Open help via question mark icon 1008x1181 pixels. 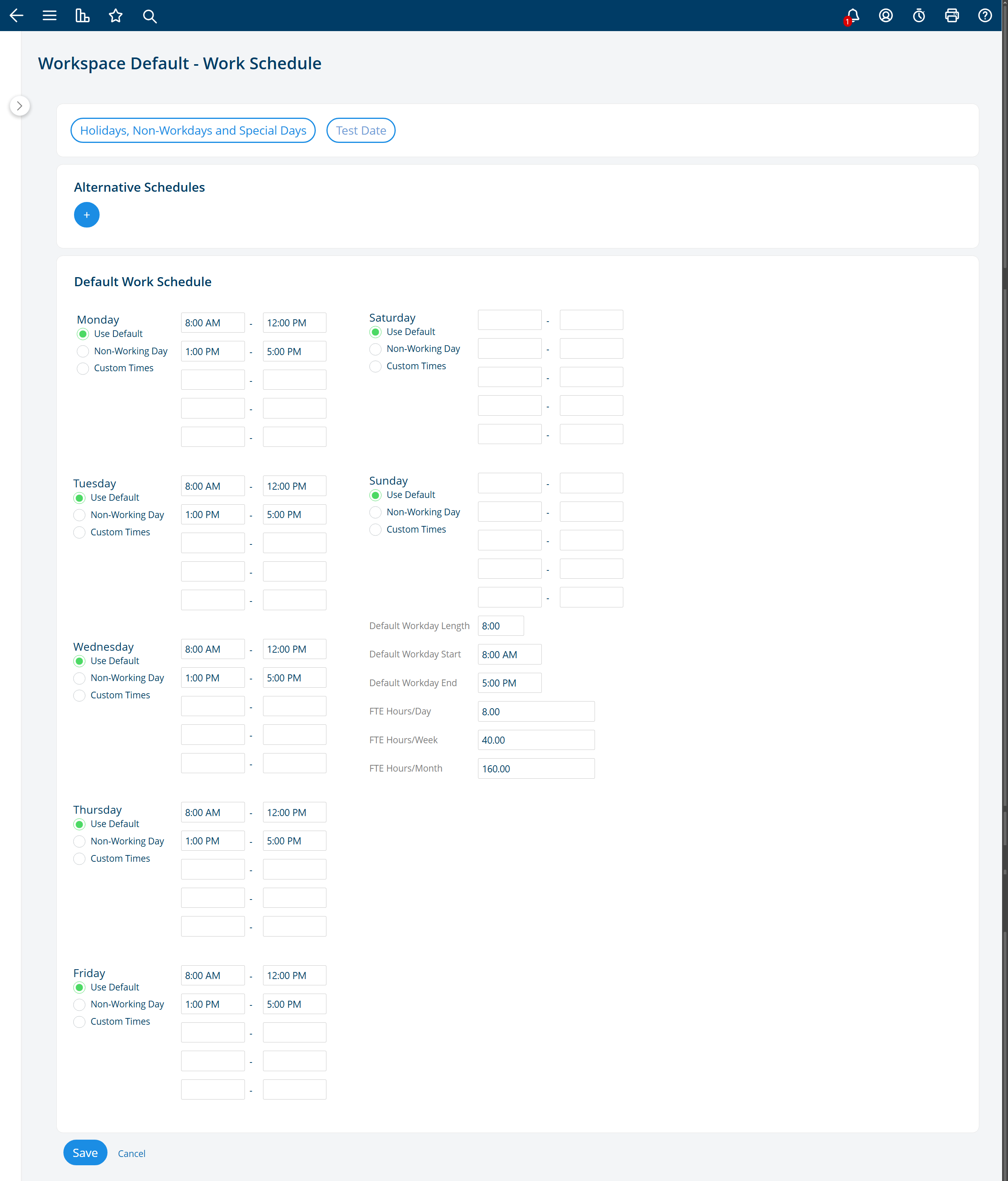(x=985, y=15)
